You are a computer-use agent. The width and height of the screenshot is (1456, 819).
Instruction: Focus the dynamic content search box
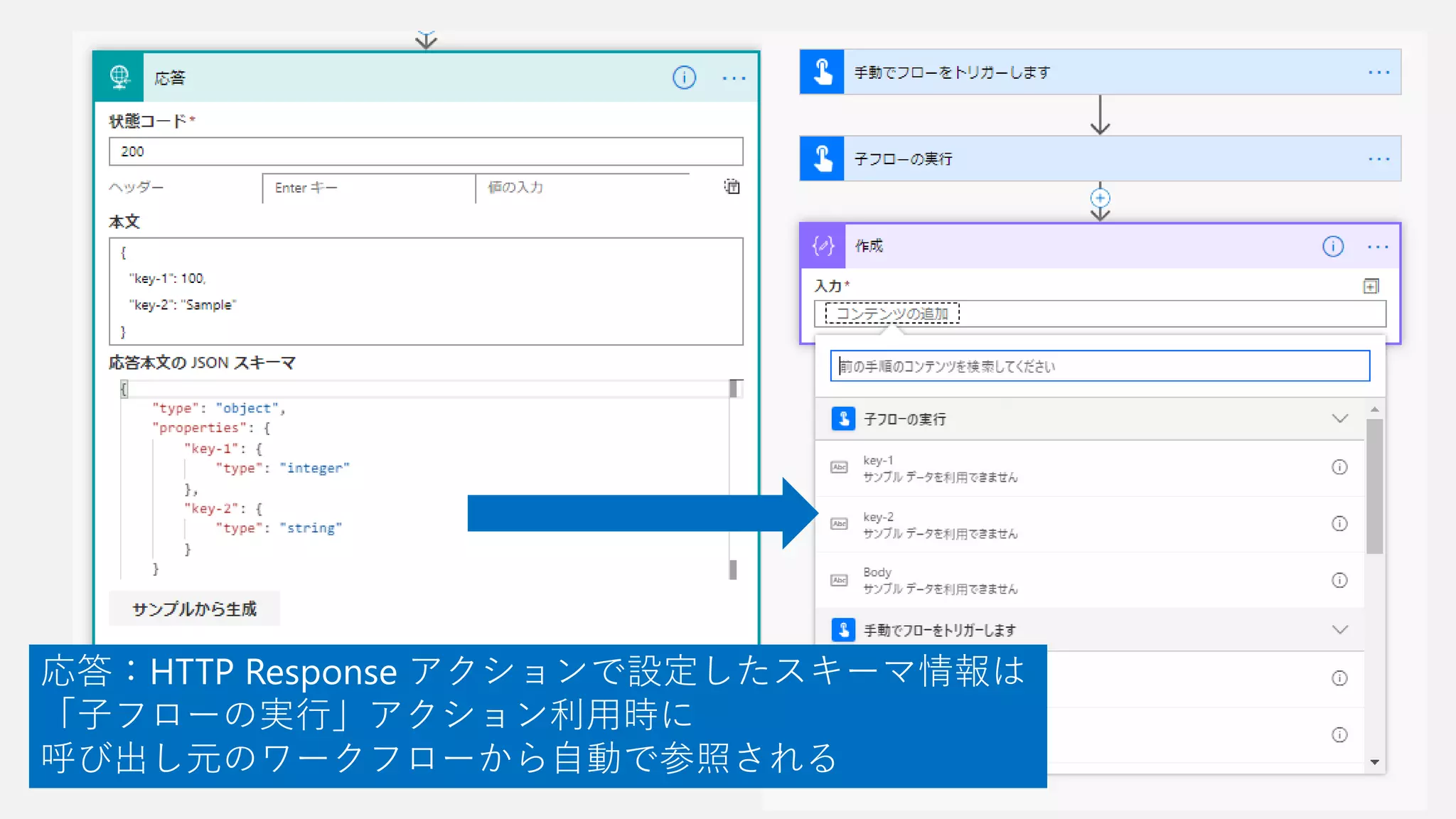1100,366
